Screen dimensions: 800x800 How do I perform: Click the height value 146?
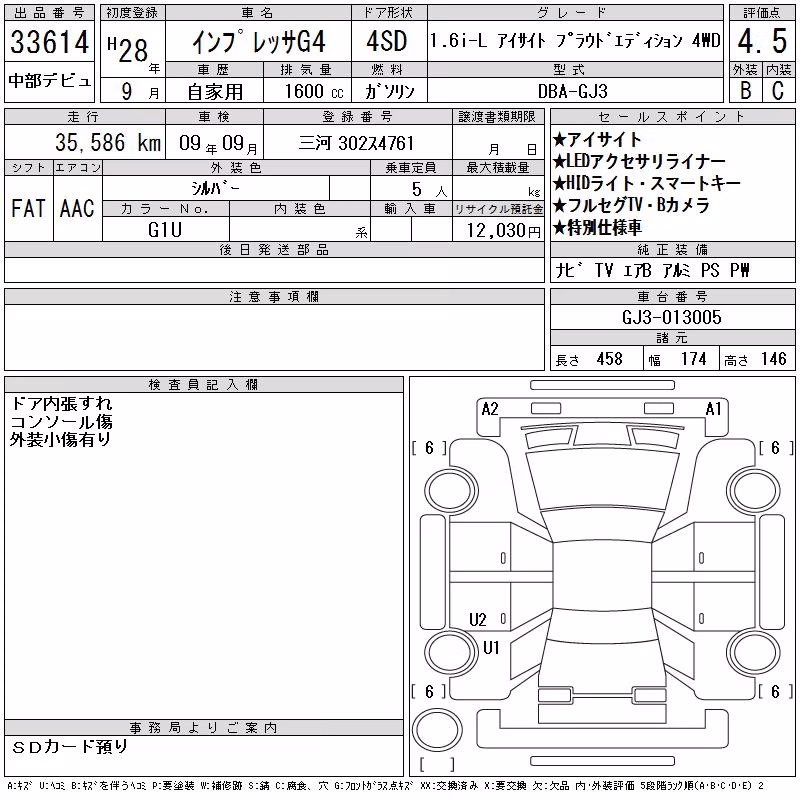click(773, 359)
